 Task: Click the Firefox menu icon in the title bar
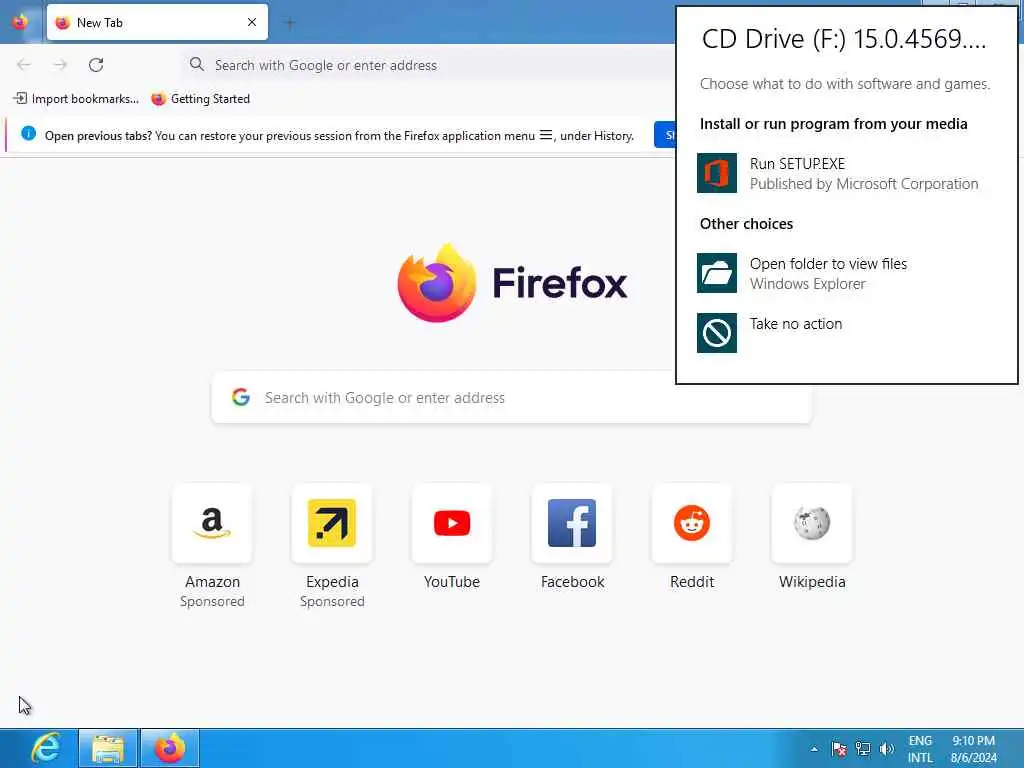(x=20, y=22)
